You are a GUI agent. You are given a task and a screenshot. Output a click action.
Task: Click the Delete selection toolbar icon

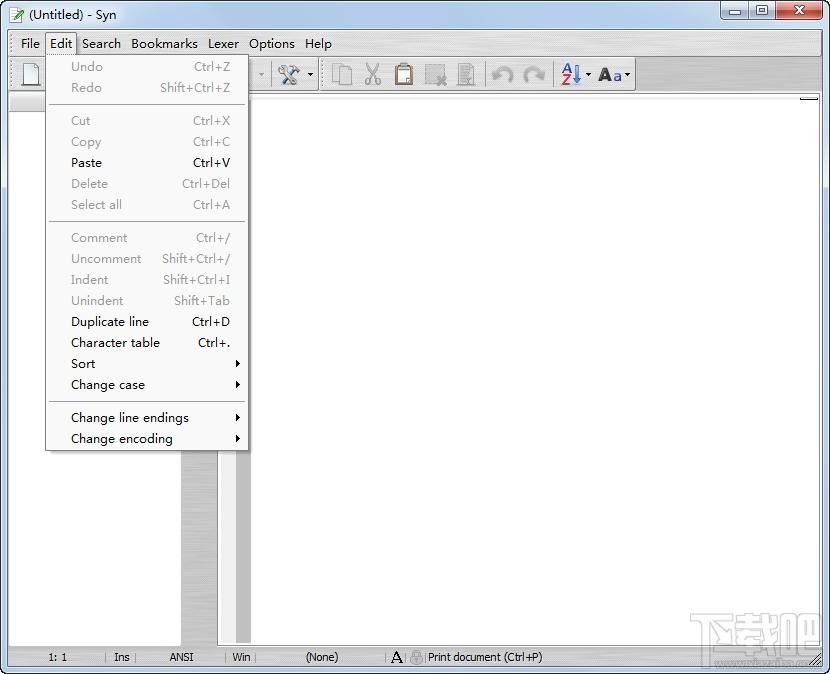(436, 75)
